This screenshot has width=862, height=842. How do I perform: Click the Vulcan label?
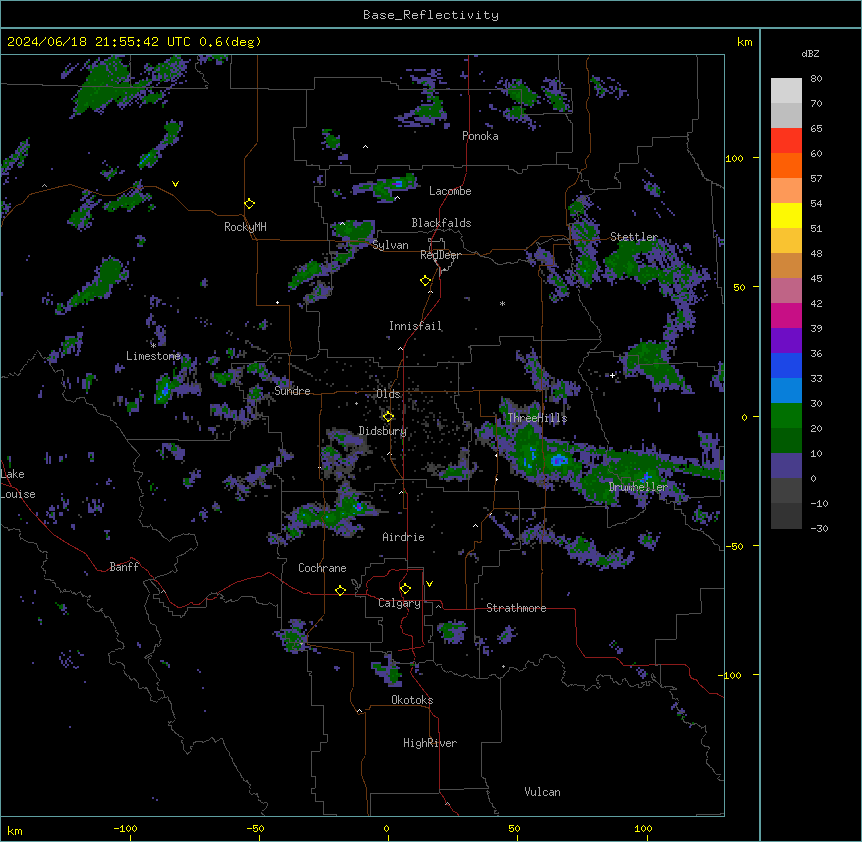click(x=542, y=792)
